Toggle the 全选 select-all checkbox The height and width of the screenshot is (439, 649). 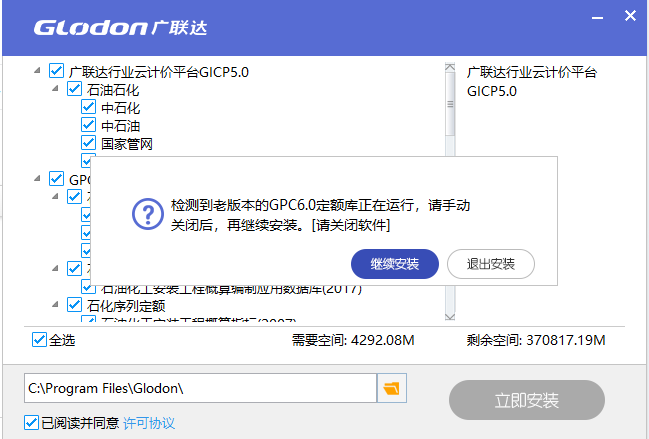39,340
